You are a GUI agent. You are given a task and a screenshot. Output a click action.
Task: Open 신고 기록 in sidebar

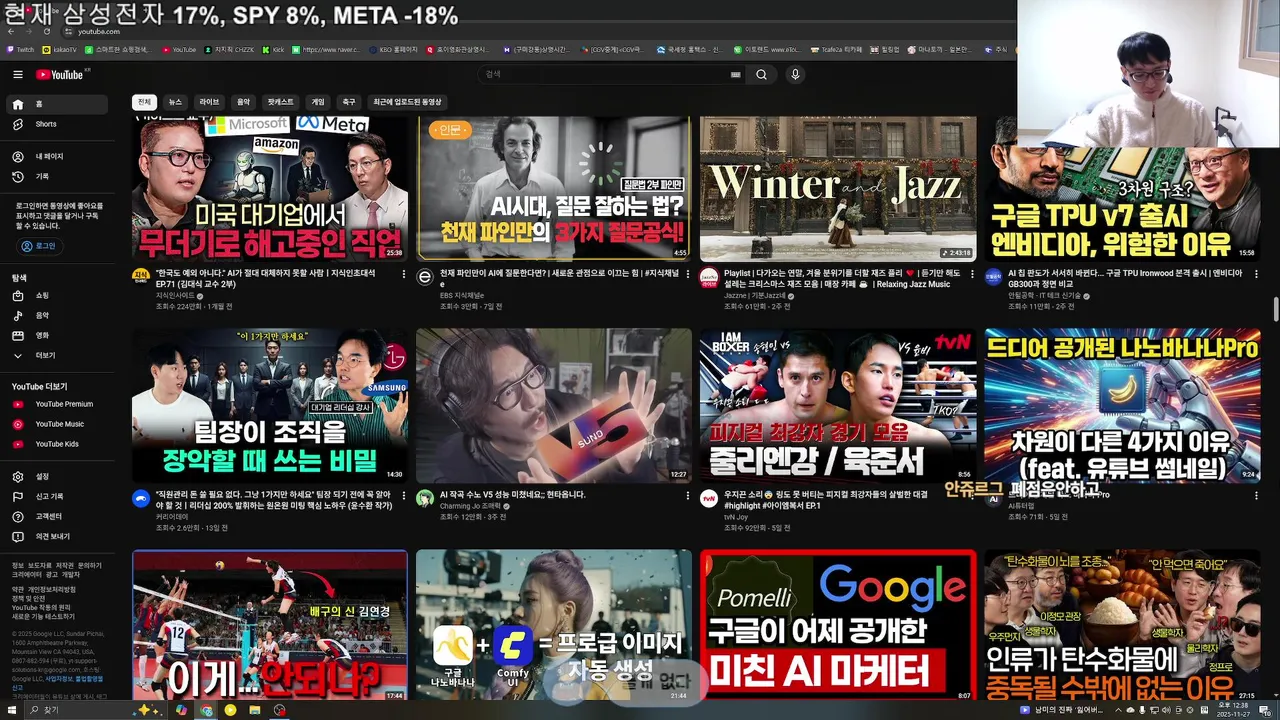pos(58,497)
